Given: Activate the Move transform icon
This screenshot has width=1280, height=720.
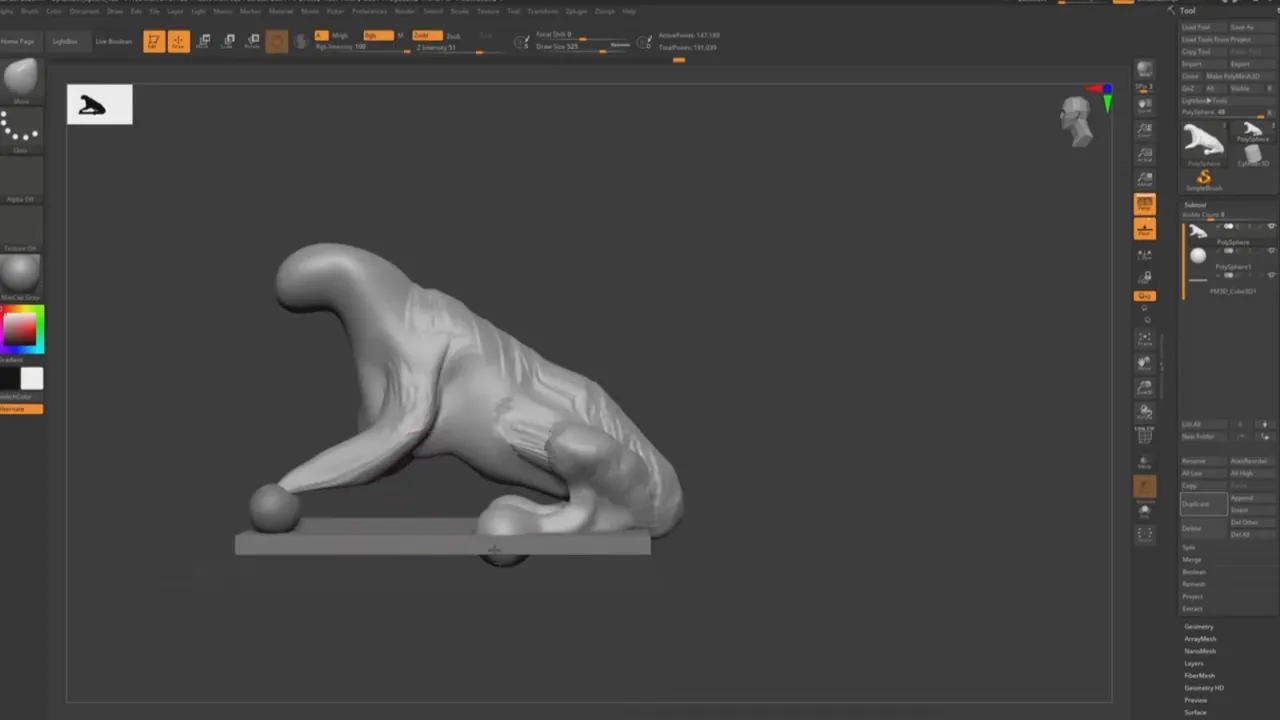Looking at the screenshot, I should [203, 42].
